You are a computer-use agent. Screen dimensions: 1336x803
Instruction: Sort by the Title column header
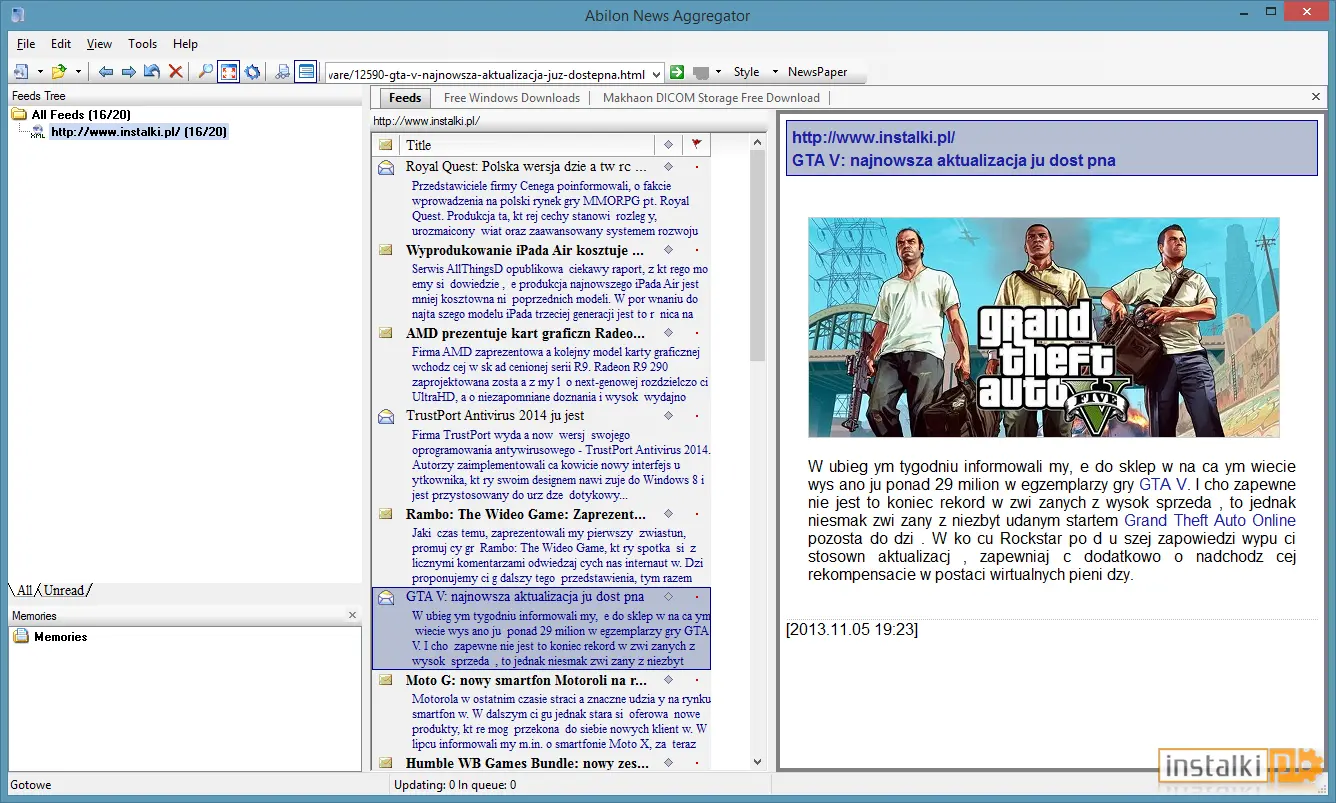point(527,145)
